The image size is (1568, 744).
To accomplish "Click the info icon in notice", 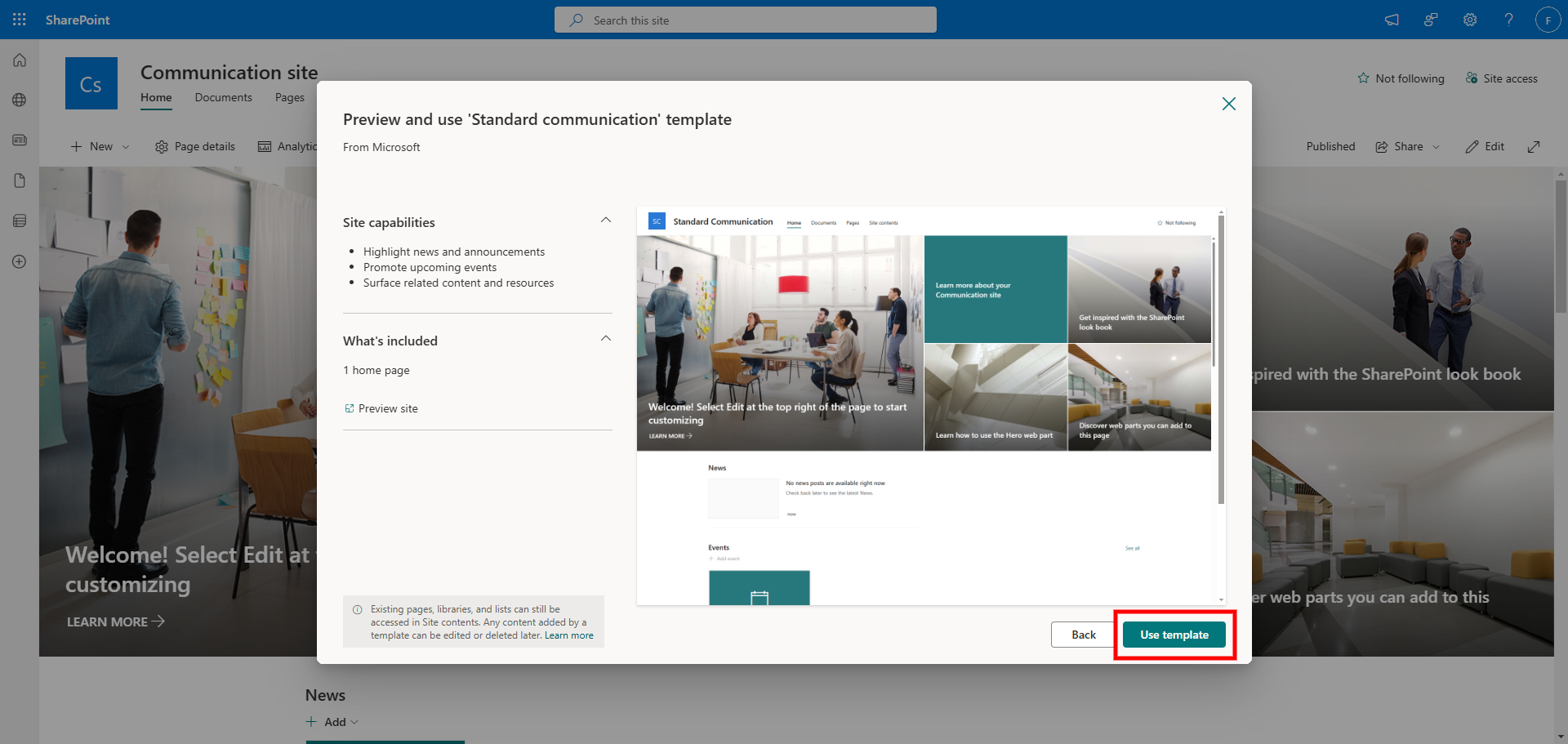I will click(357, 609).
